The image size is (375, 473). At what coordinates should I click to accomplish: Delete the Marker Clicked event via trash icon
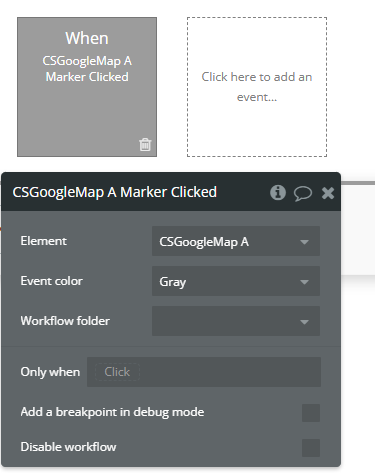(145, 144)
